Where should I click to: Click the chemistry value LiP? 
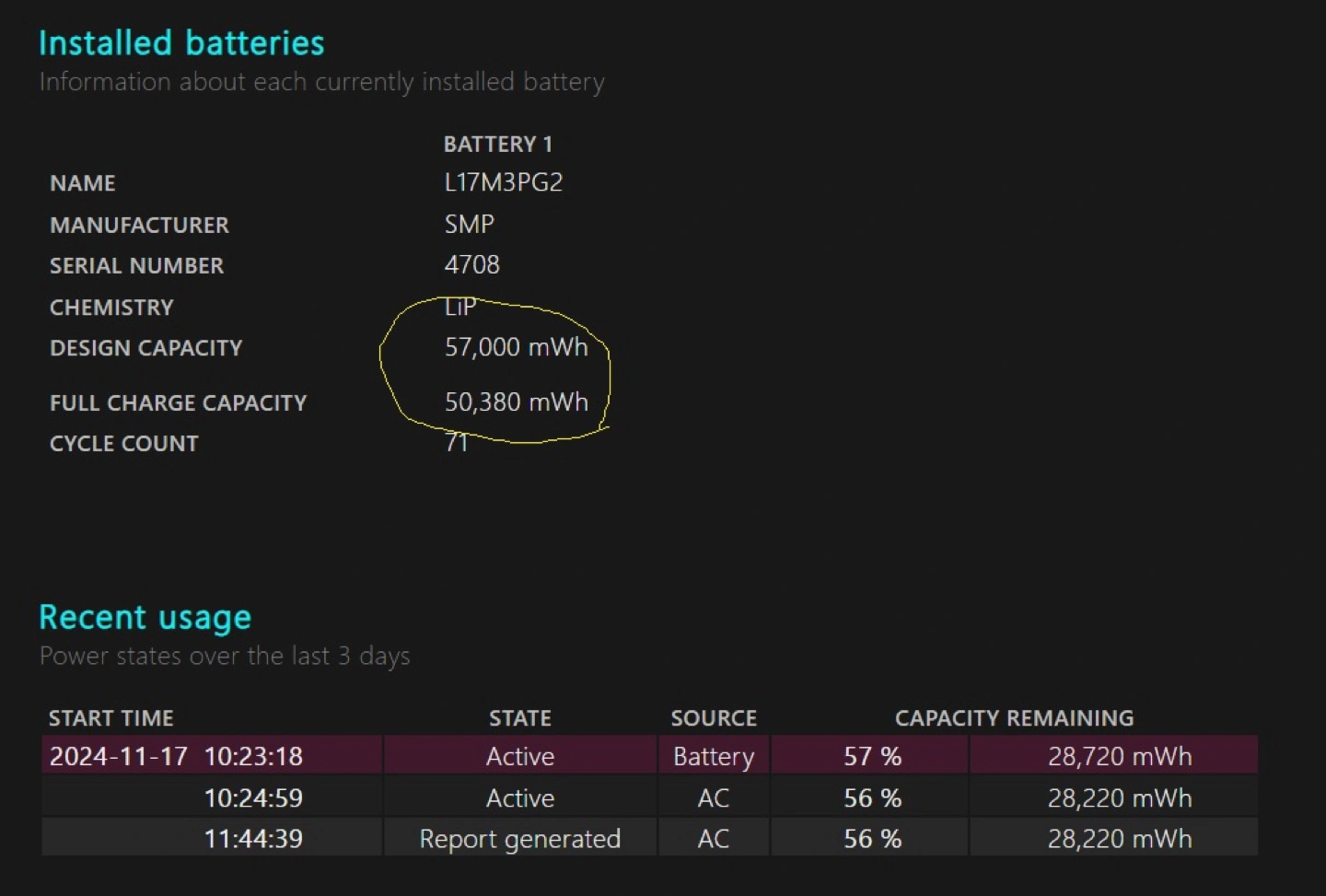[459, 307]
